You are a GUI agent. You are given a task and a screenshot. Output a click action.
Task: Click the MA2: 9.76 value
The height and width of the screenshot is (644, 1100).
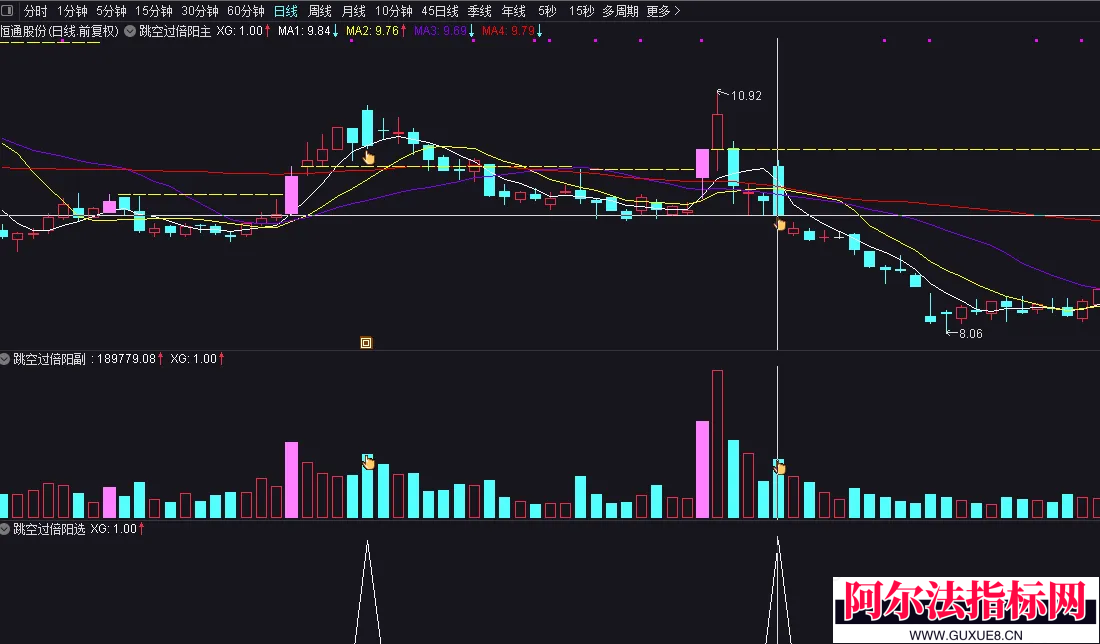coord(373,31)
